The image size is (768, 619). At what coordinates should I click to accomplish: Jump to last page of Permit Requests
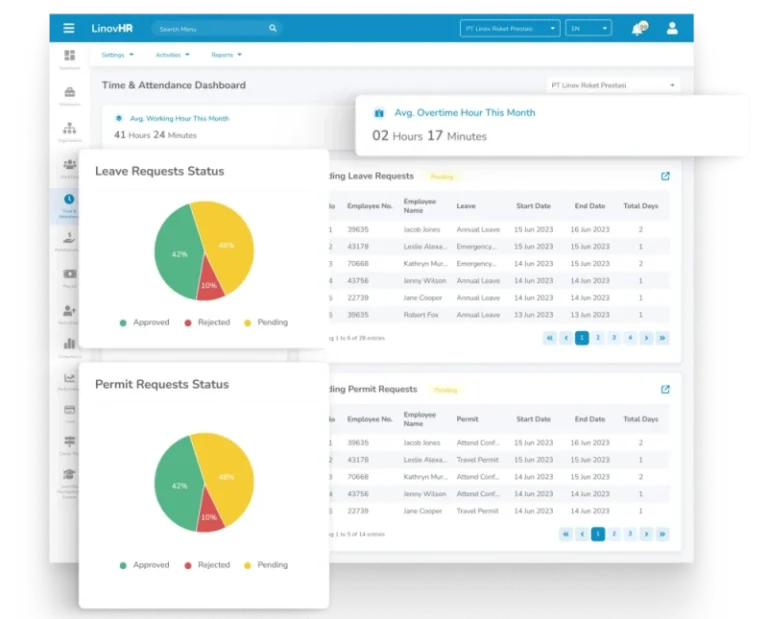662,534
